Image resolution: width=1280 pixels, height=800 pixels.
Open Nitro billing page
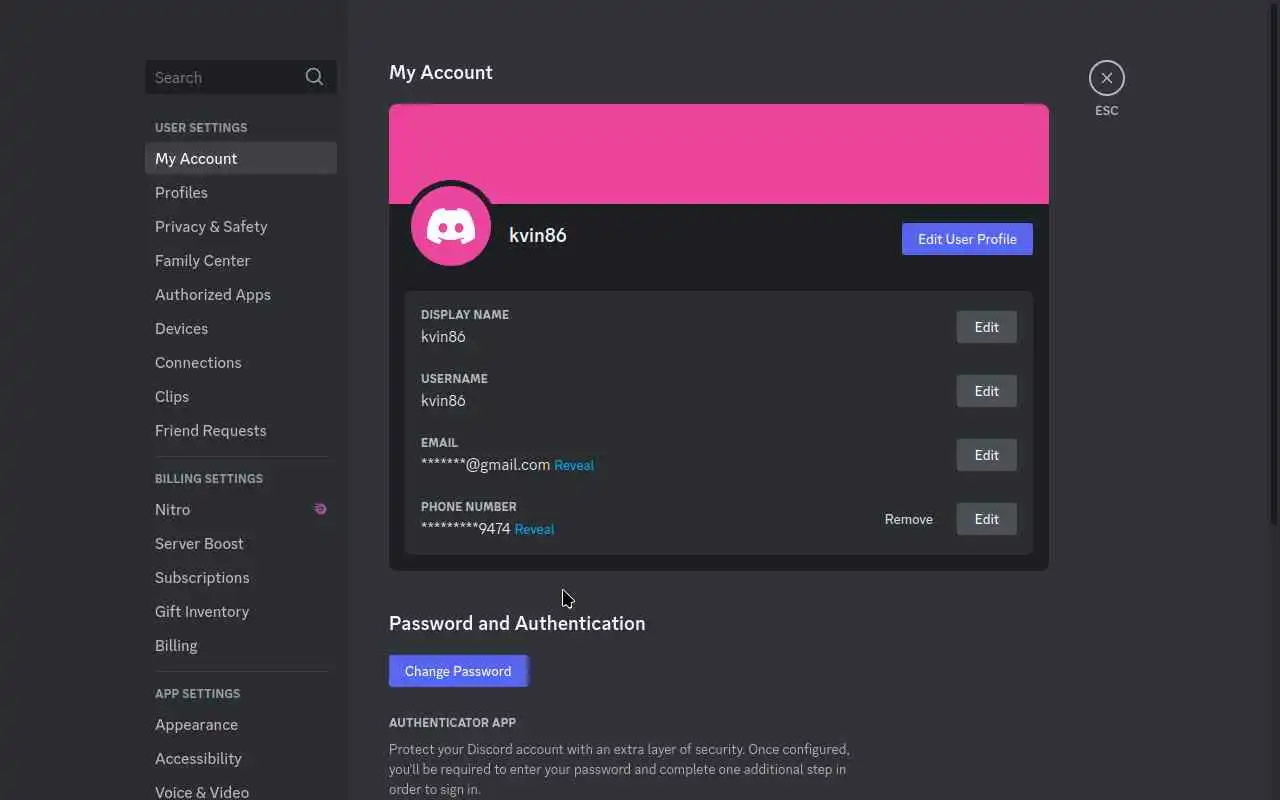point(240,509)
